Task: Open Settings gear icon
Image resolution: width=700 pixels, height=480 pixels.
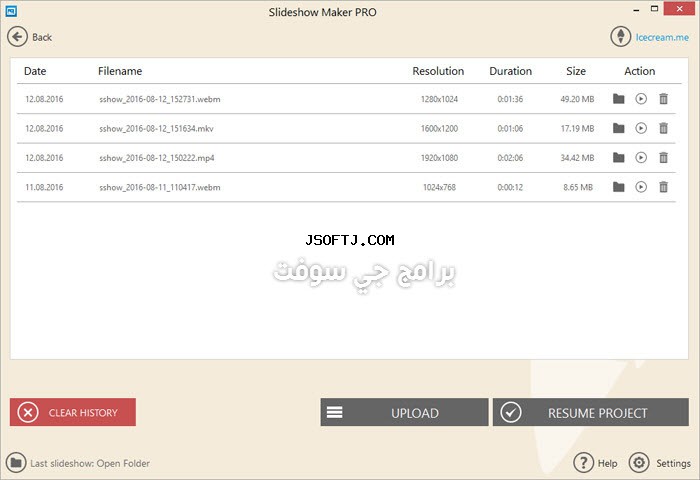Action: (x=639, y=463)
